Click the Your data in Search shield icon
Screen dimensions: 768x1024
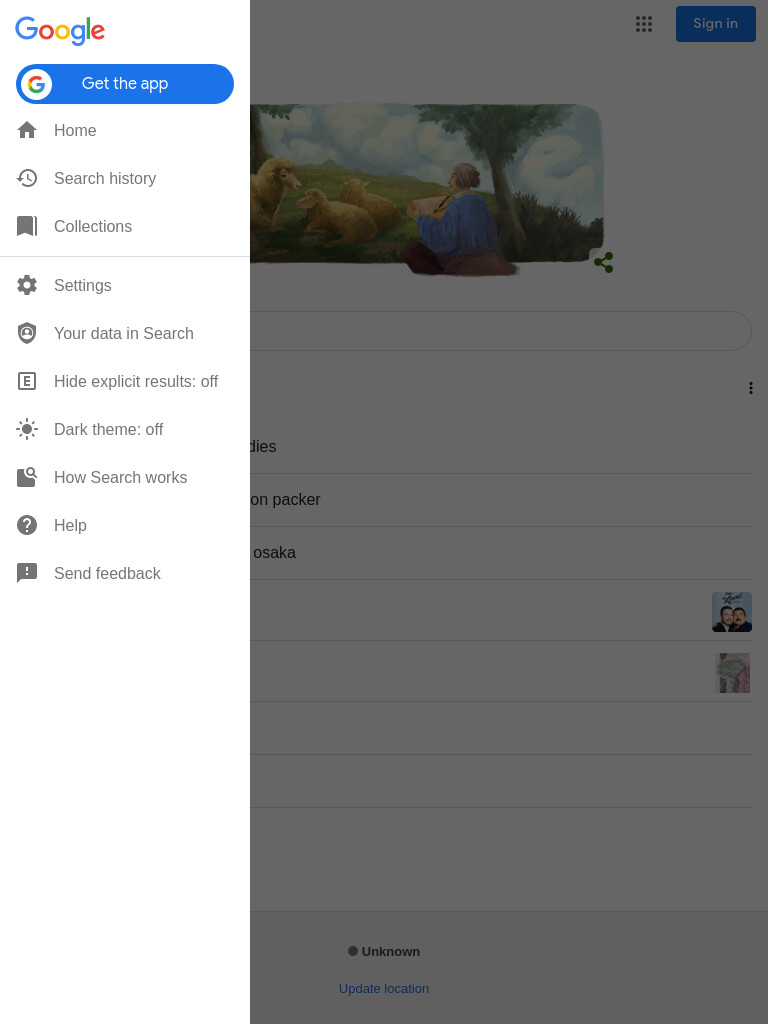click(27, 333)
